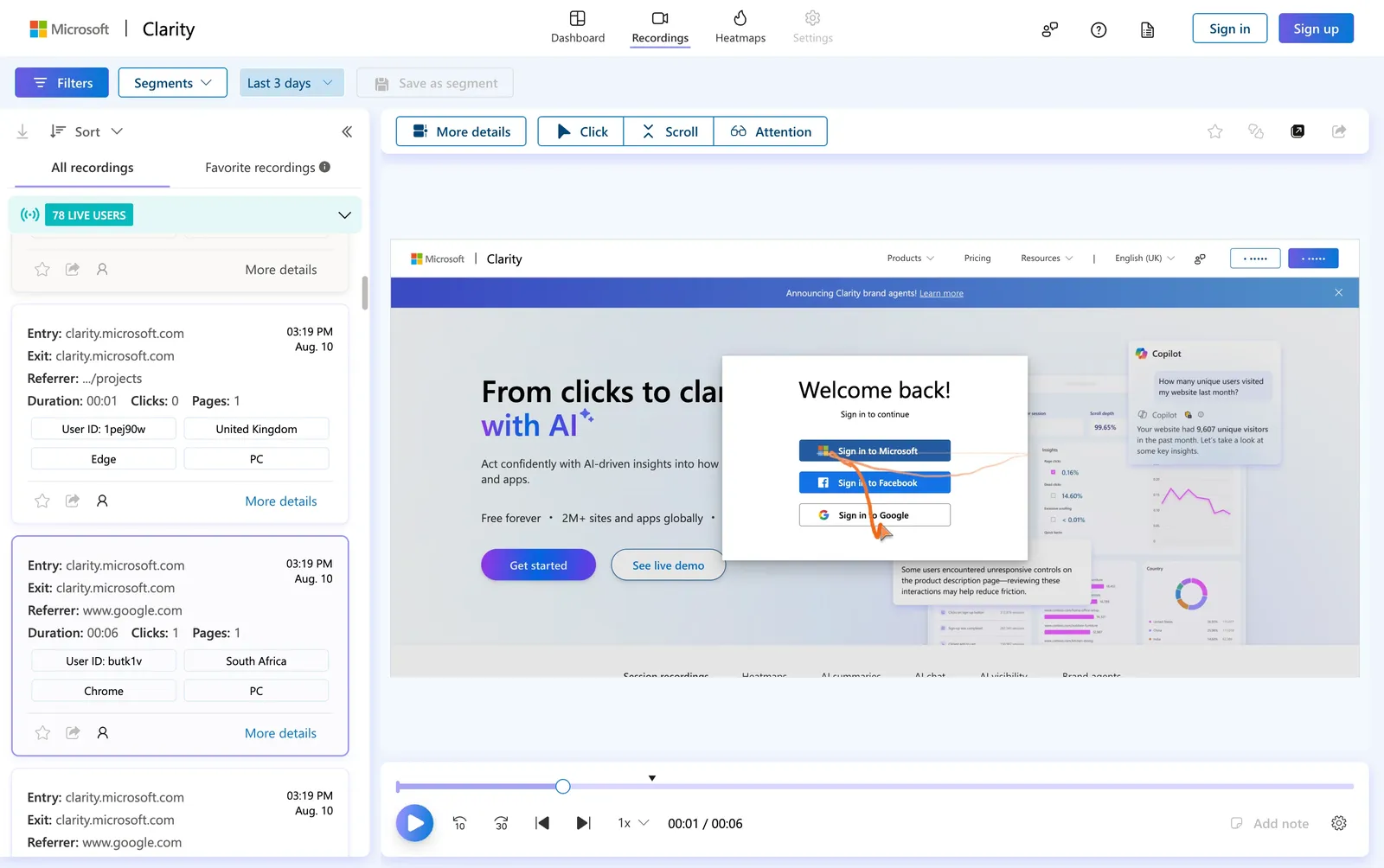Download recordings list icon
Viewport: 1384px width, 868px height.
pyautogui.click(x=22, y=131)
